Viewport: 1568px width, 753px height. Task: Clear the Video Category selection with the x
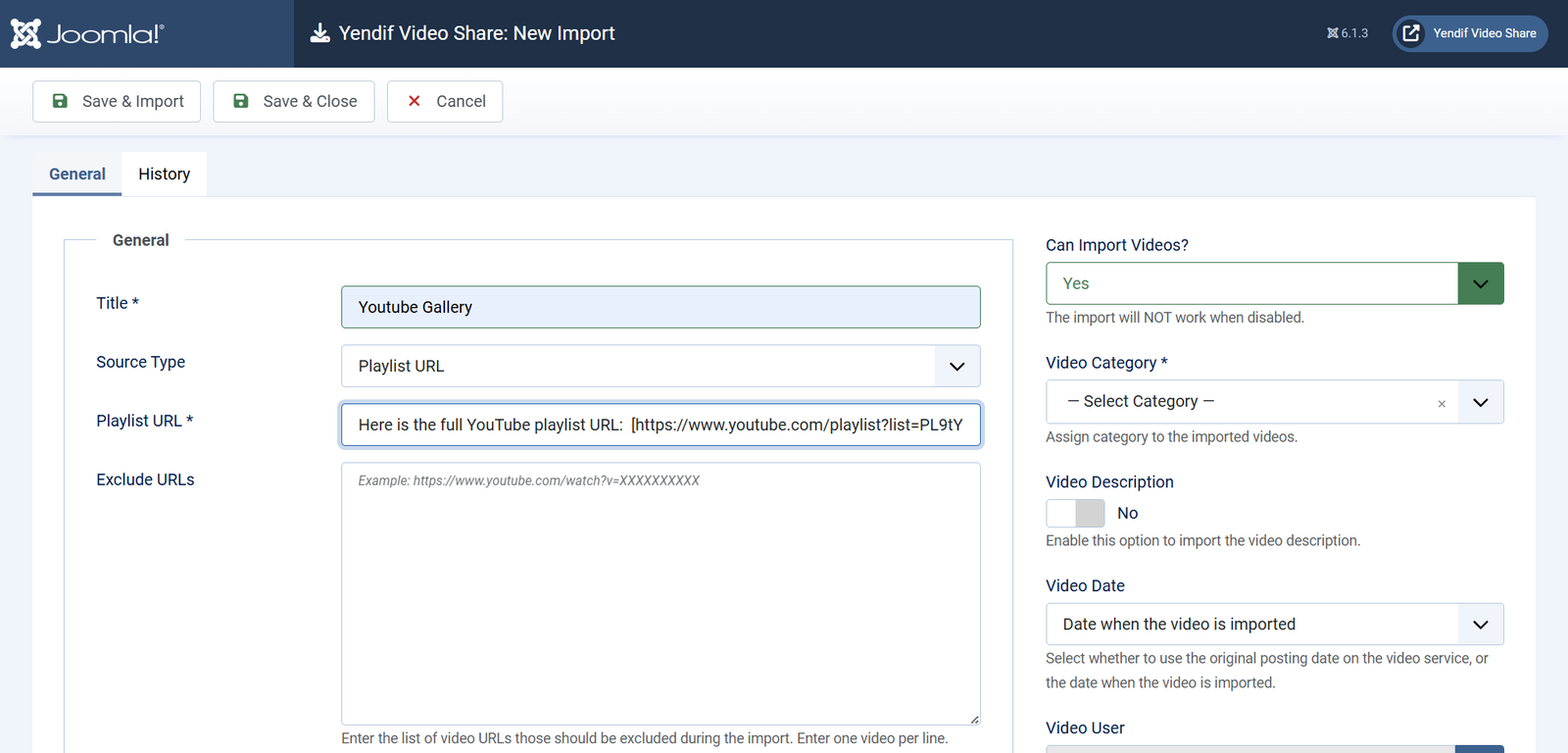[x=1442, y=403]
